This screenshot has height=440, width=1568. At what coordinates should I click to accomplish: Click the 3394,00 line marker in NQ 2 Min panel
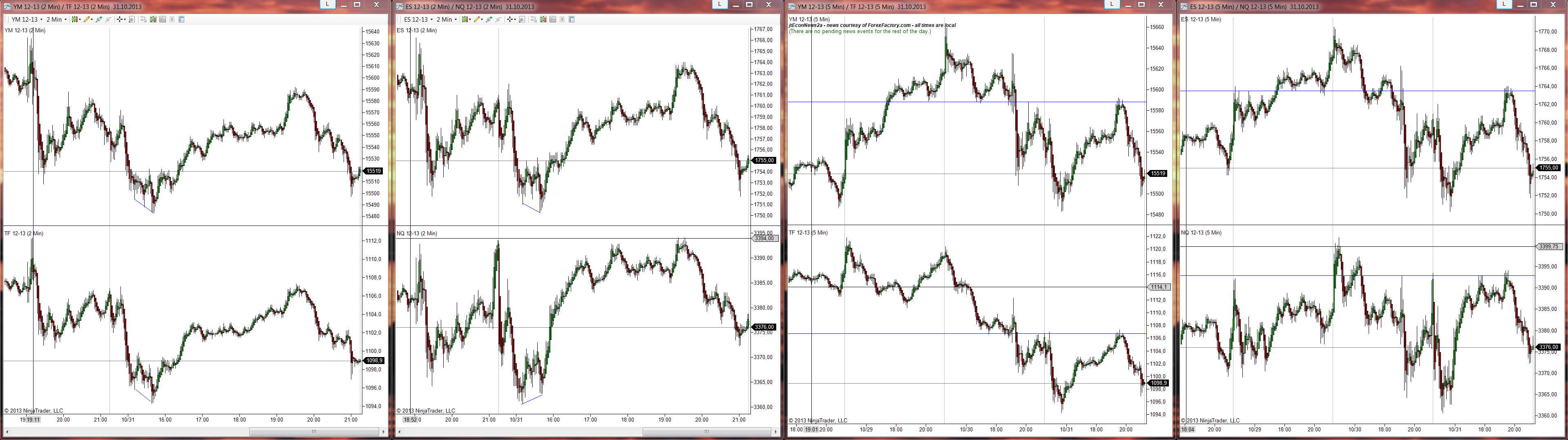[x=764, y=238]
